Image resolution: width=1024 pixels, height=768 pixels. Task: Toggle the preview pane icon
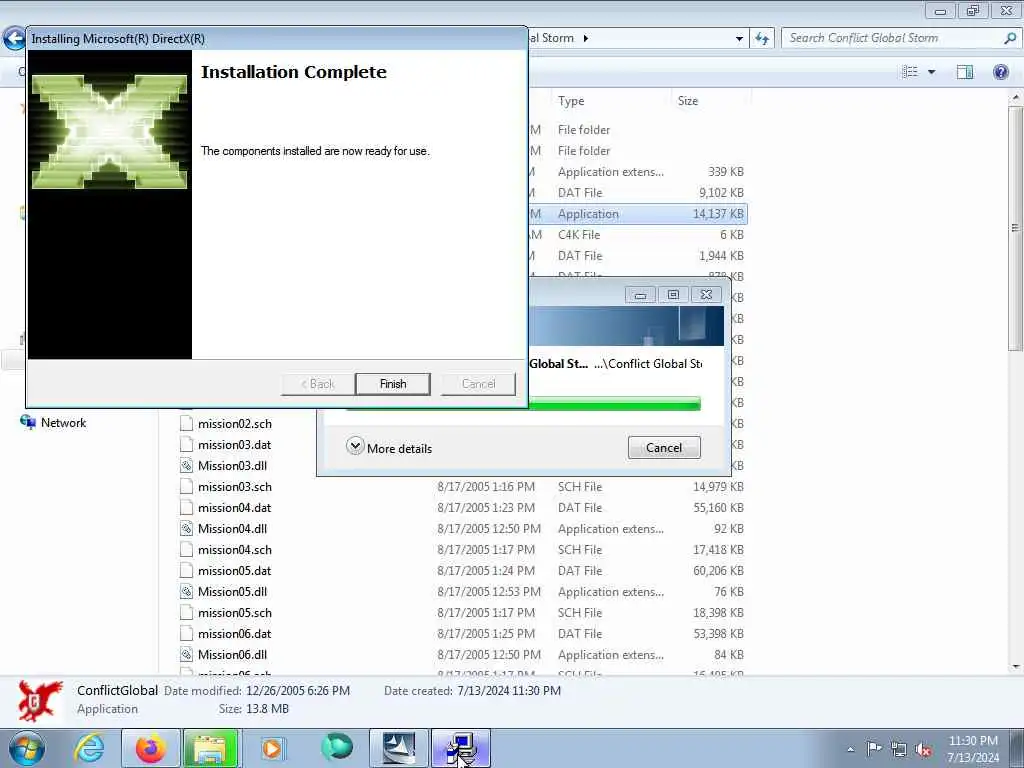[x=965, y=72]
